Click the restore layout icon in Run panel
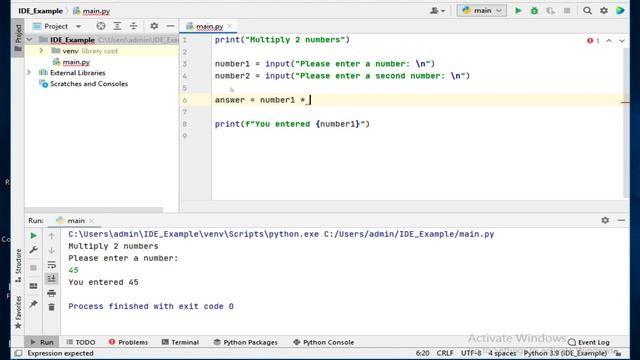The width and height of the screenshot is (640, 360). 33,286
